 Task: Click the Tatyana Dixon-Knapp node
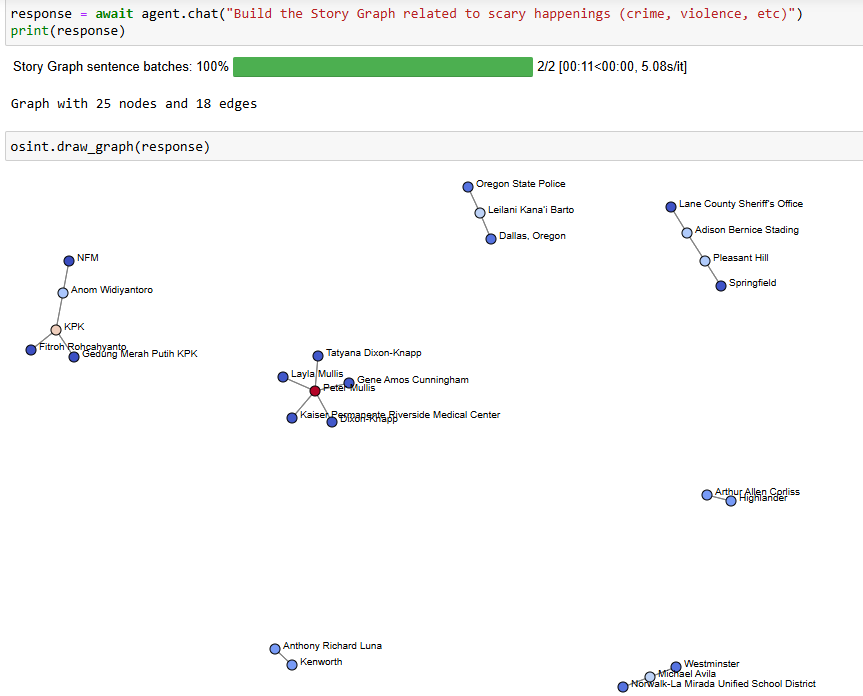318,356
